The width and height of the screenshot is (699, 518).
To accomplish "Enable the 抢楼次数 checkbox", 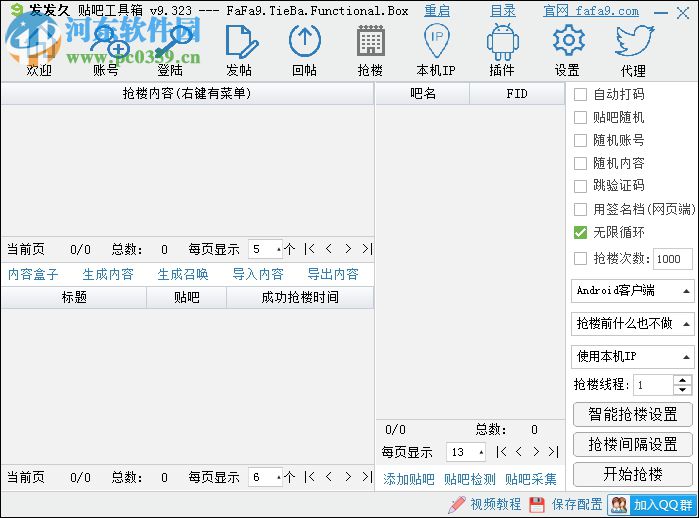I will 580,259.
